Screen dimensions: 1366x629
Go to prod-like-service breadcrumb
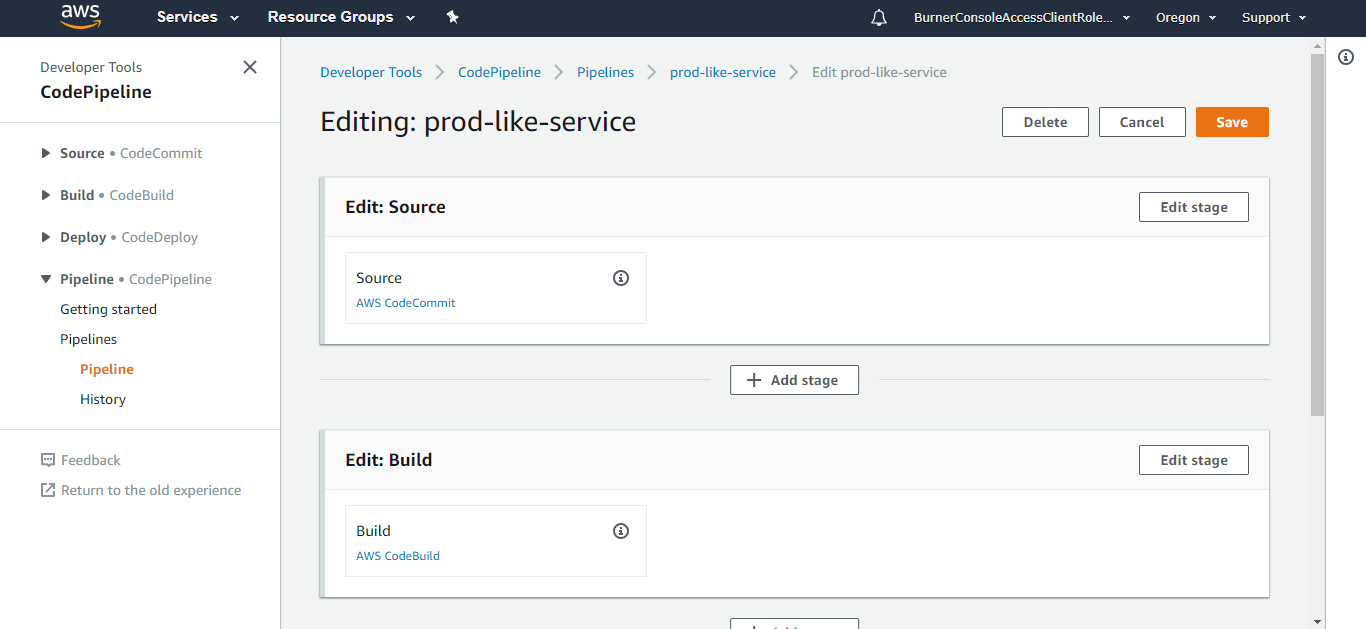[723, 72]
